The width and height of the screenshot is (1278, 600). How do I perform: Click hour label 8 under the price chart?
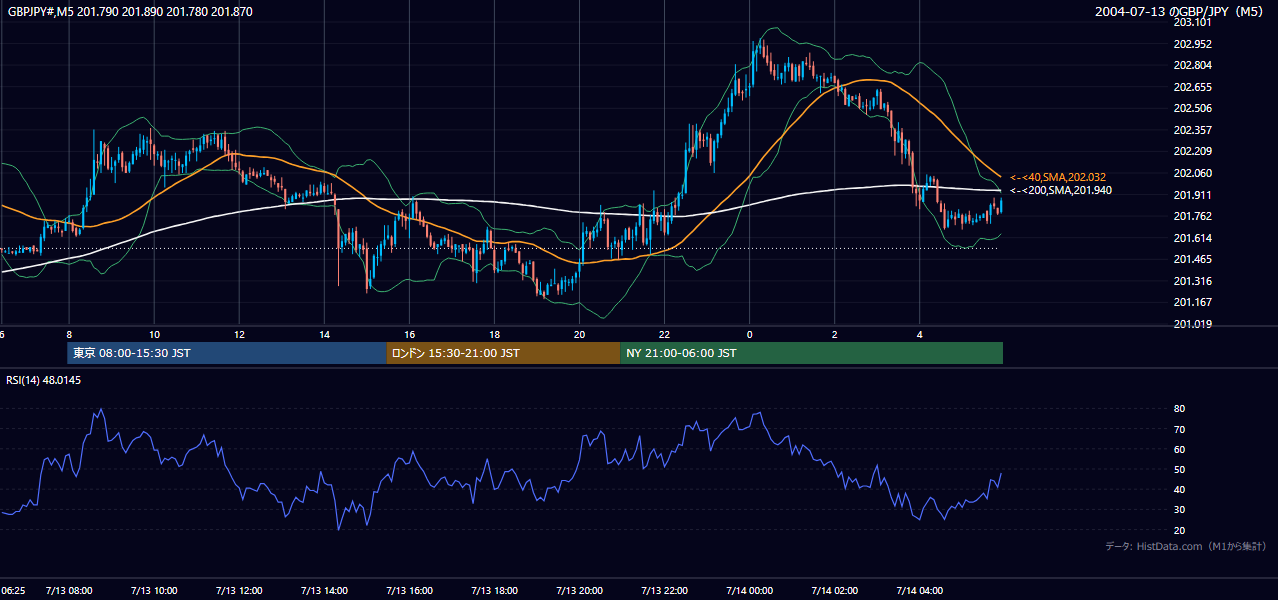click(69, 334)
